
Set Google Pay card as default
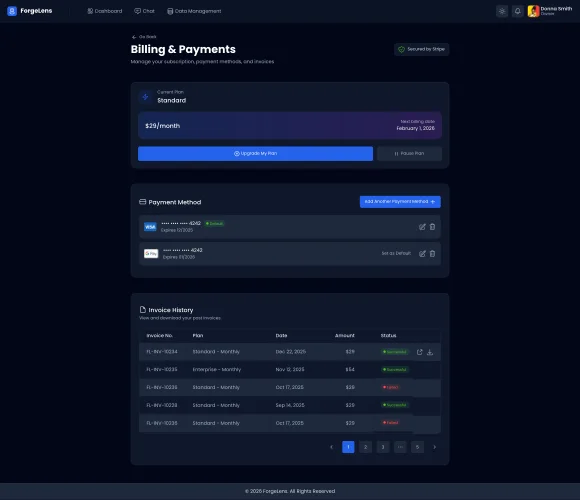(396, 253)
